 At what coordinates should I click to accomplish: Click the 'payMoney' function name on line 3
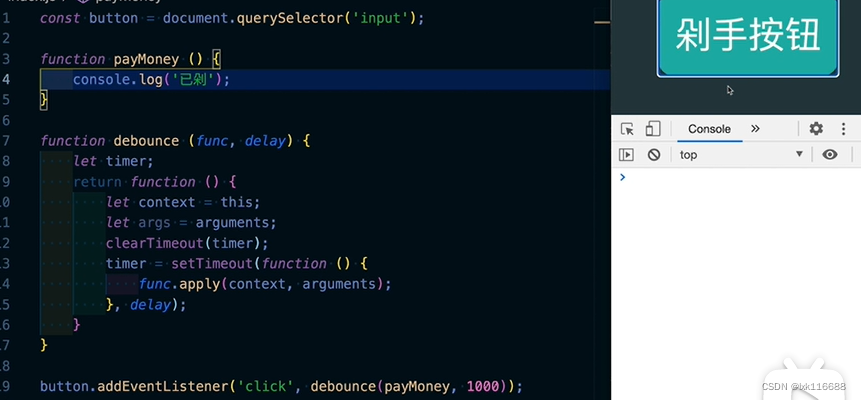[x=146, y=59]
